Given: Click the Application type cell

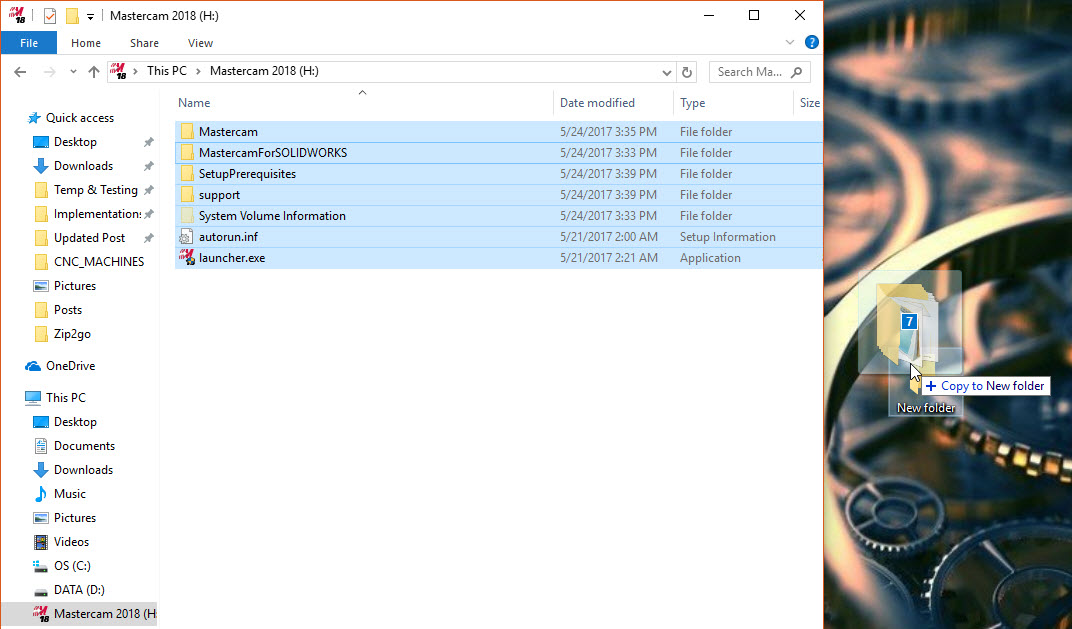Looking at the screenshot, I should 710,258.
